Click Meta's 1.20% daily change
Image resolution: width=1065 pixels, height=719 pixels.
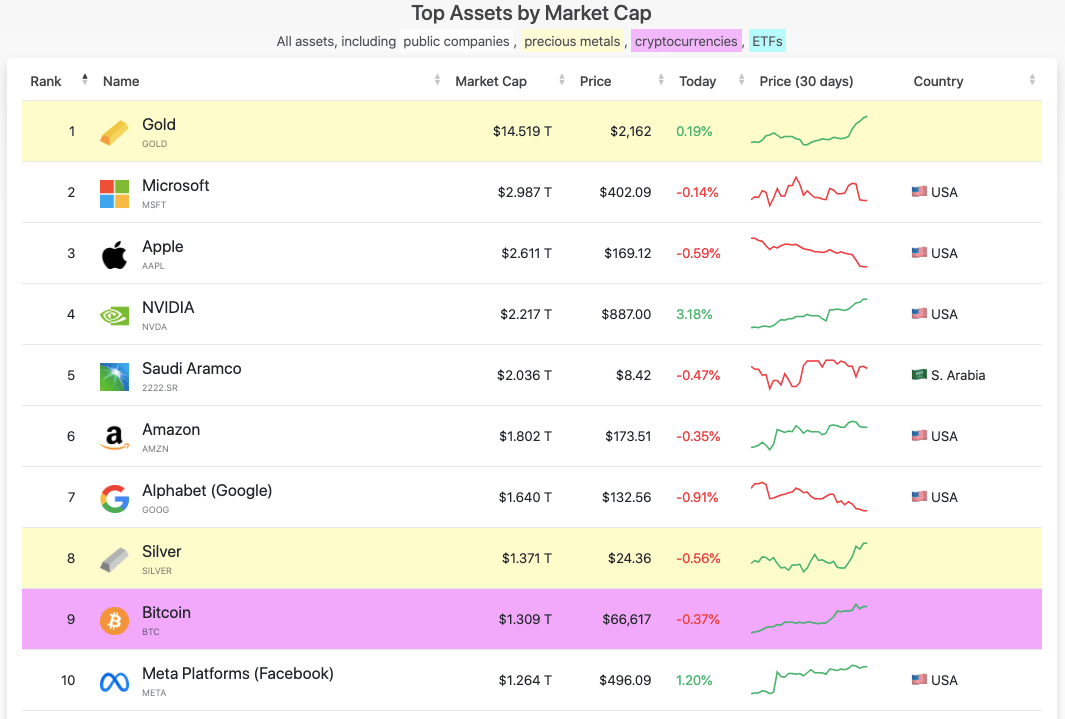coord(694,680)
